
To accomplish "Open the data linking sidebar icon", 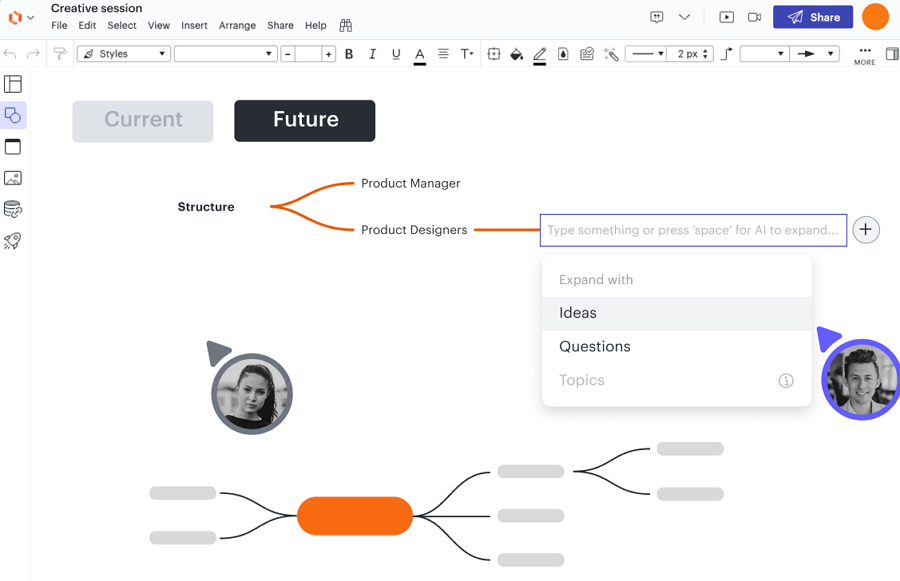I will click(x=13, y=210).
